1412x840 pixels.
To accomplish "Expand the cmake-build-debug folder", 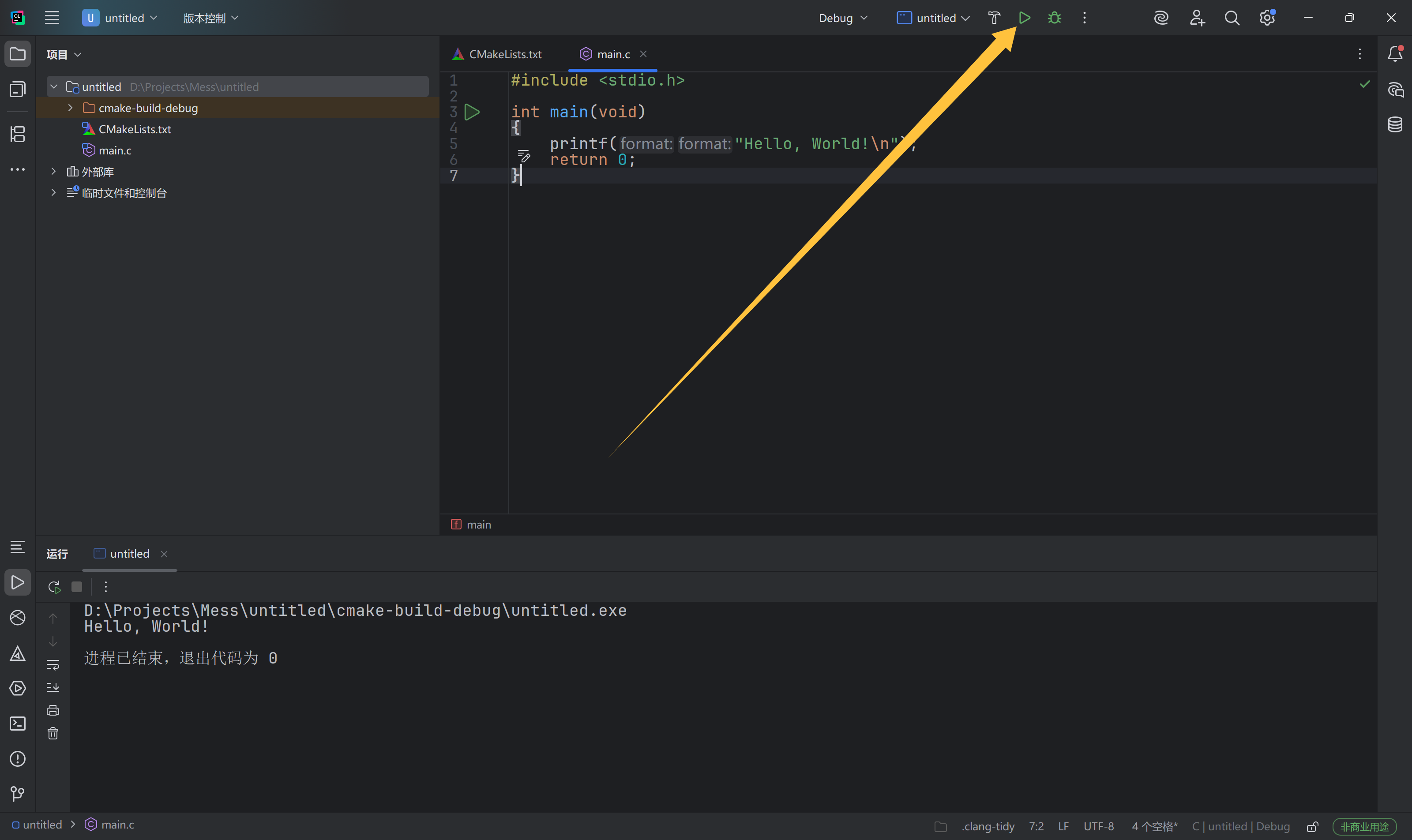I will point(70,108).
